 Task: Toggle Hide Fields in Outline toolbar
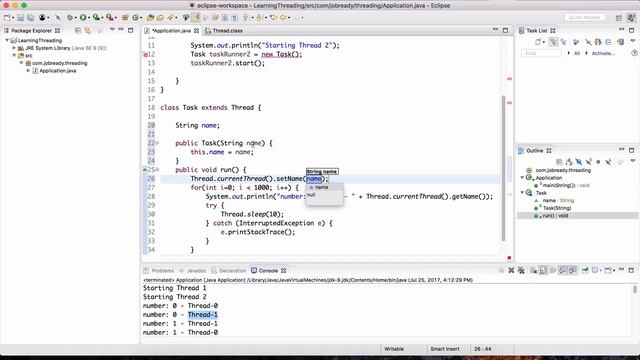click(x=579, y=162)
